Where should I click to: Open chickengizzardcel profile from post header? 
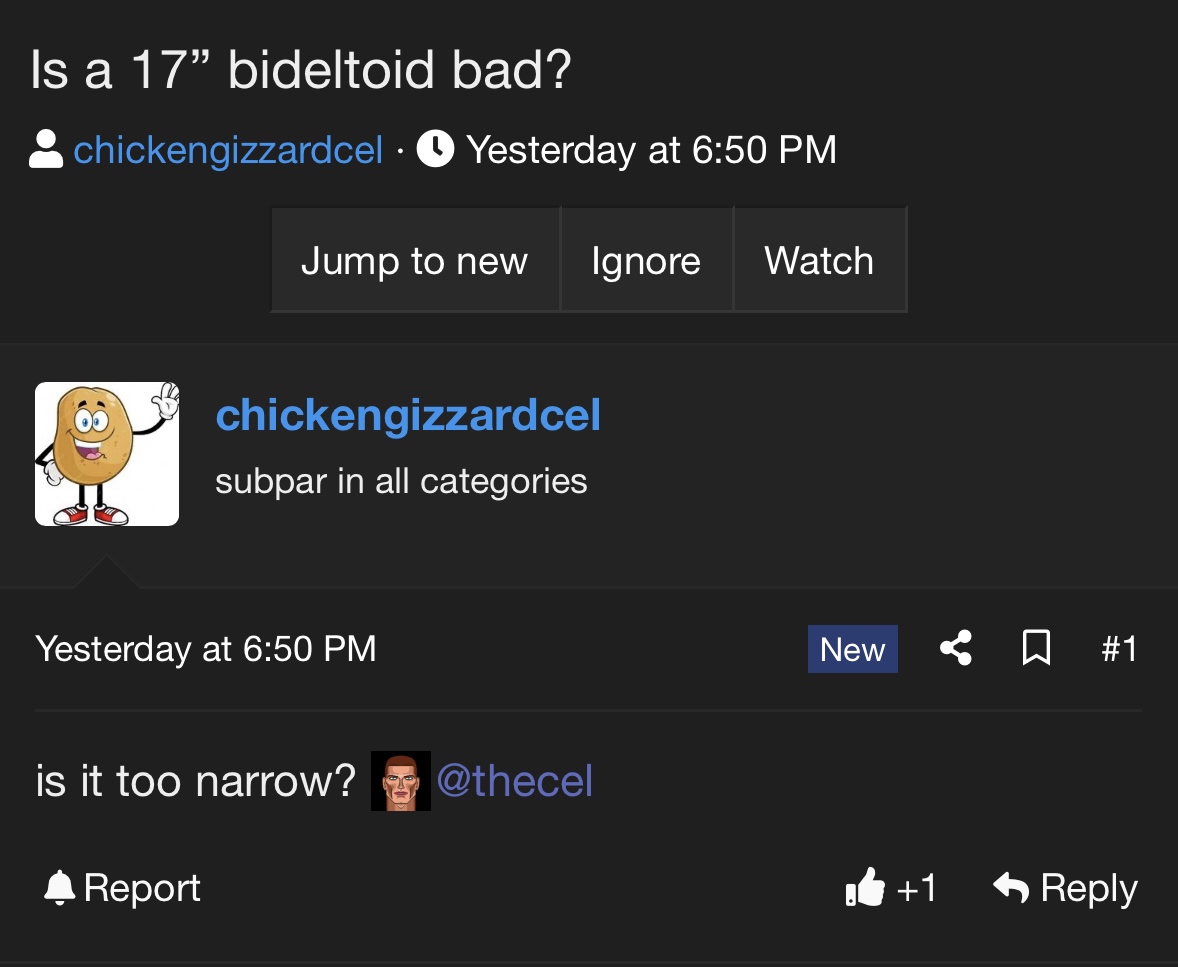pyautogui.click(x=408, y=415)
